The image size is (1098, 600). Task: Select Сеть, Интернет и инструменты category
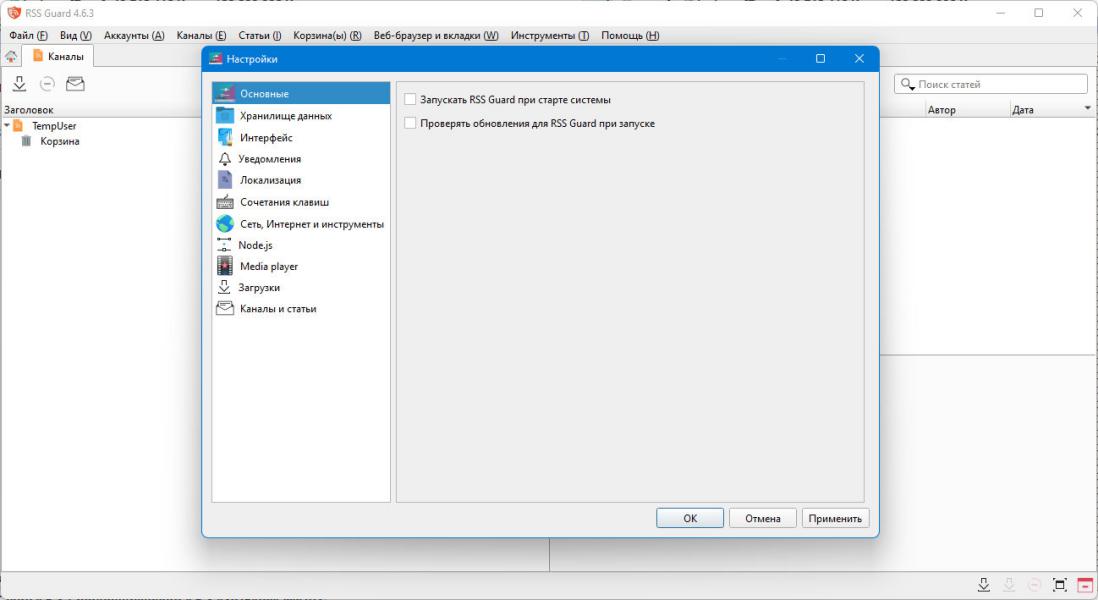click(x=300, y=224)
